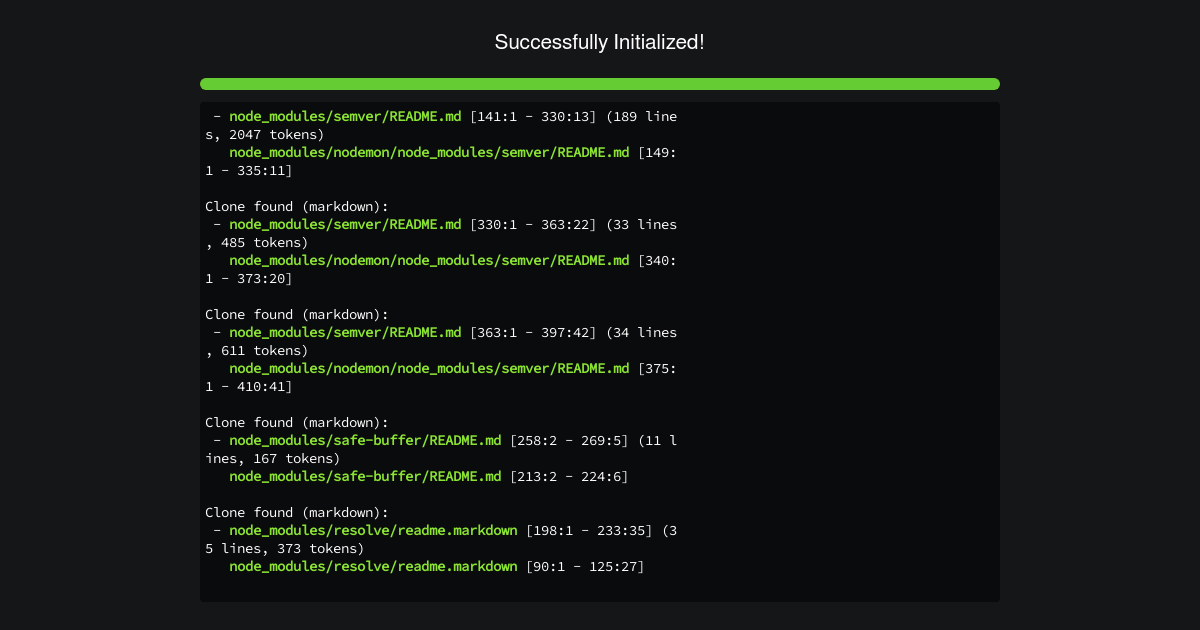This screenshot has width=1200, height=630.
Task: Open semver README.md link at lines 330-363
Action: tap(345, 224)
